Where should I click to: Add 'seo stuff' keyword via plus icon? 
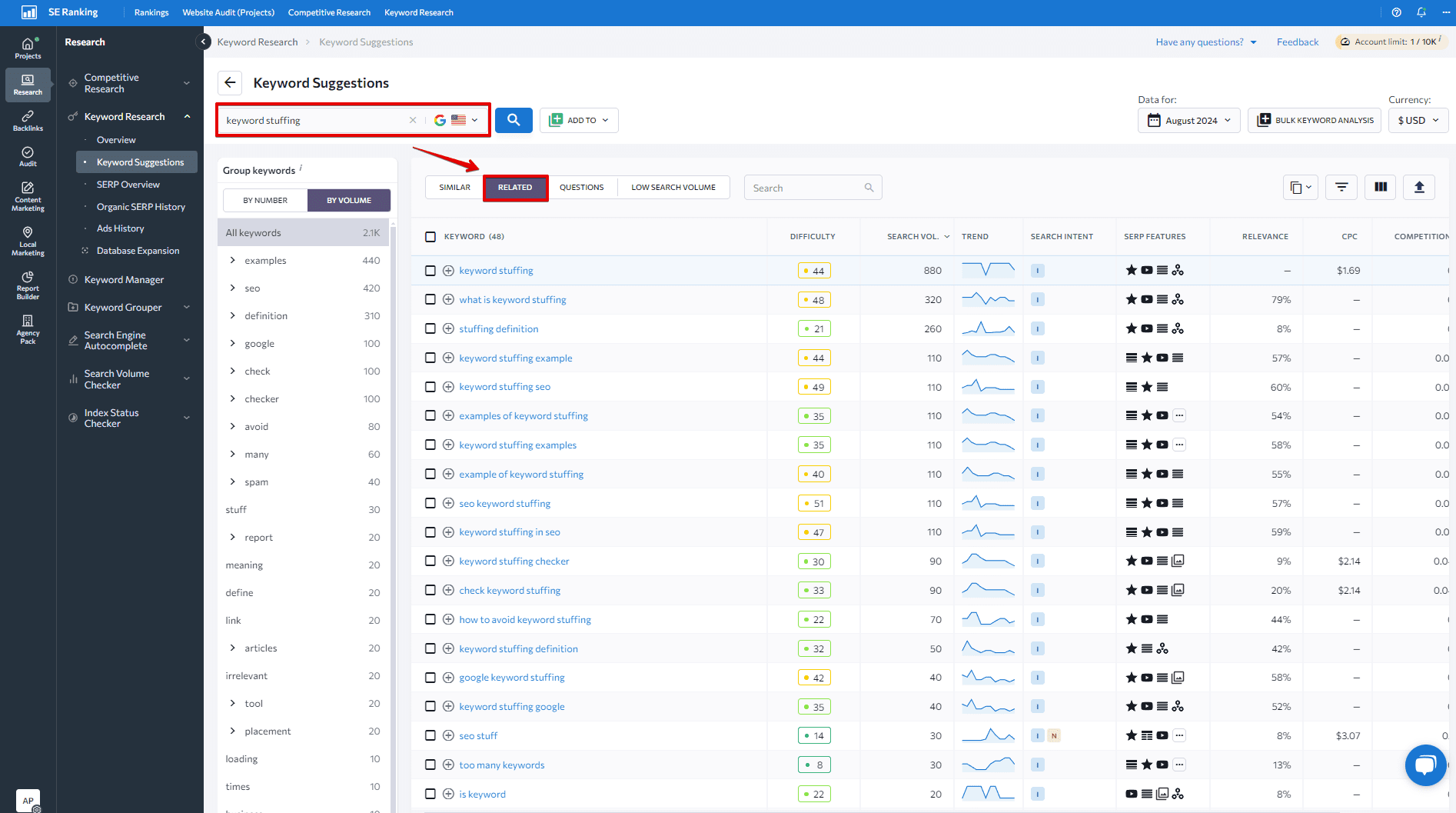[x=448, y=735]
